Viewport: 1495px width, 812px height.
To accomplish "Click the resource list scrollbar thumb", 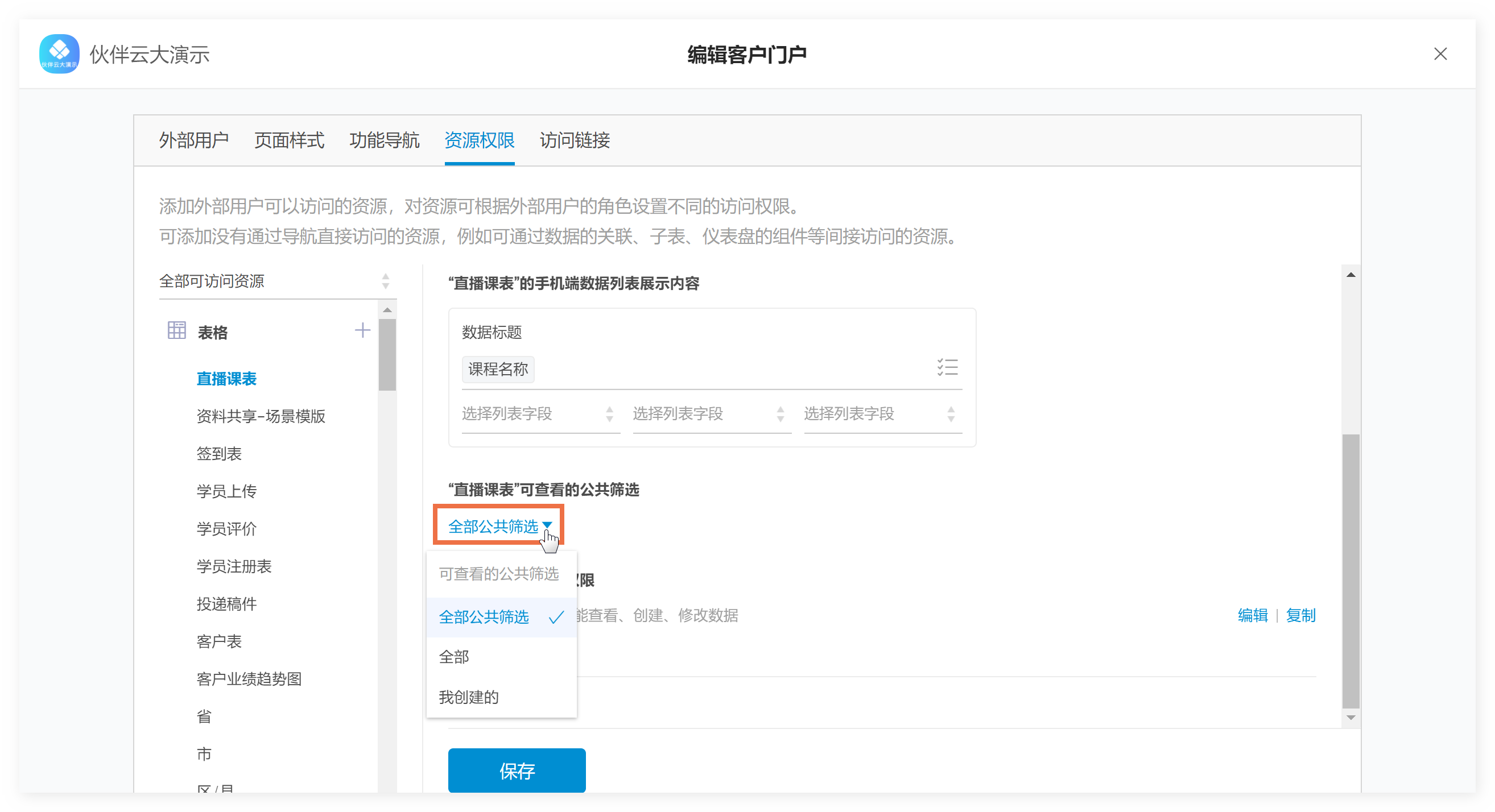I will pos(387,354).
